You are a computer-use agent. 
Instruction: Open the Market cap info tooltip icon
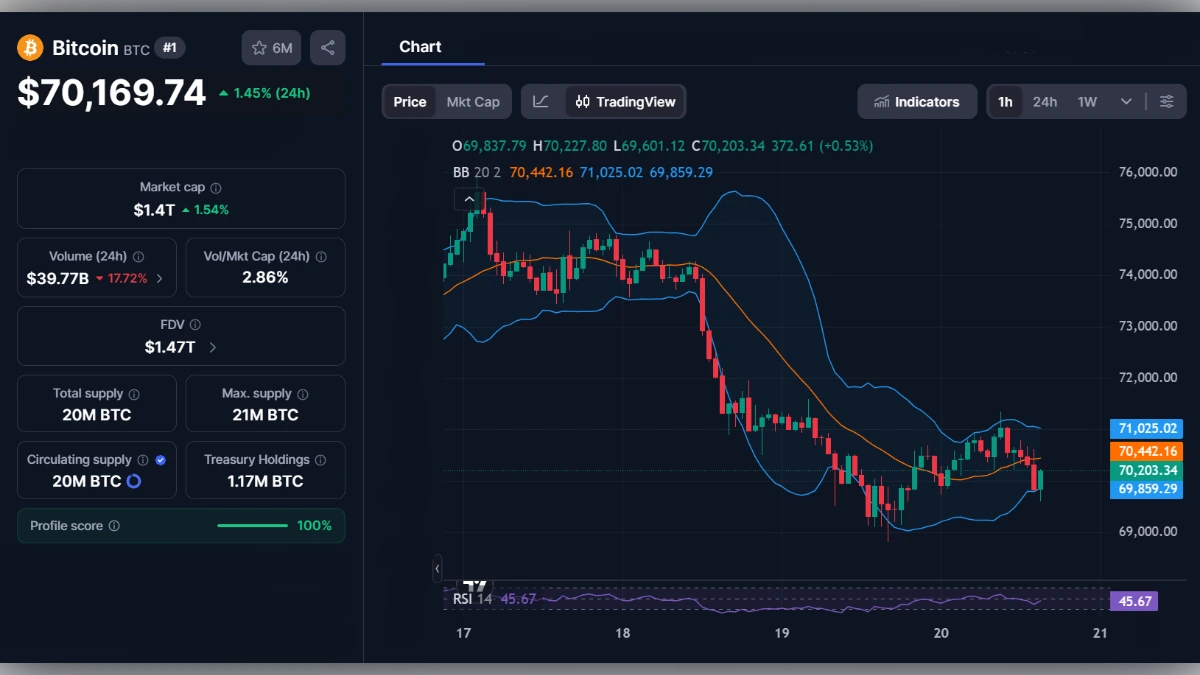click(x=214, y=186)
